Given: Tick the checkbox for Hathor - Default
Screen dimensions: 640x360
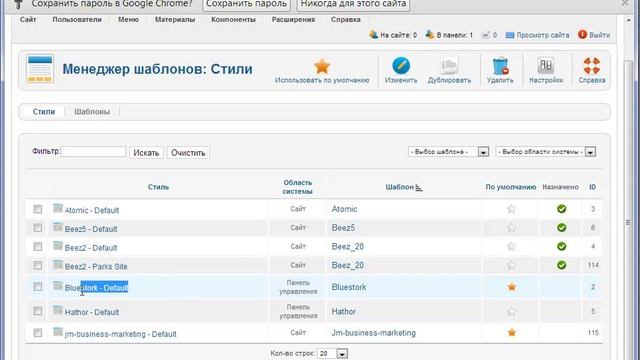Looking at the screenshot, I should click(x=38, y=311).
